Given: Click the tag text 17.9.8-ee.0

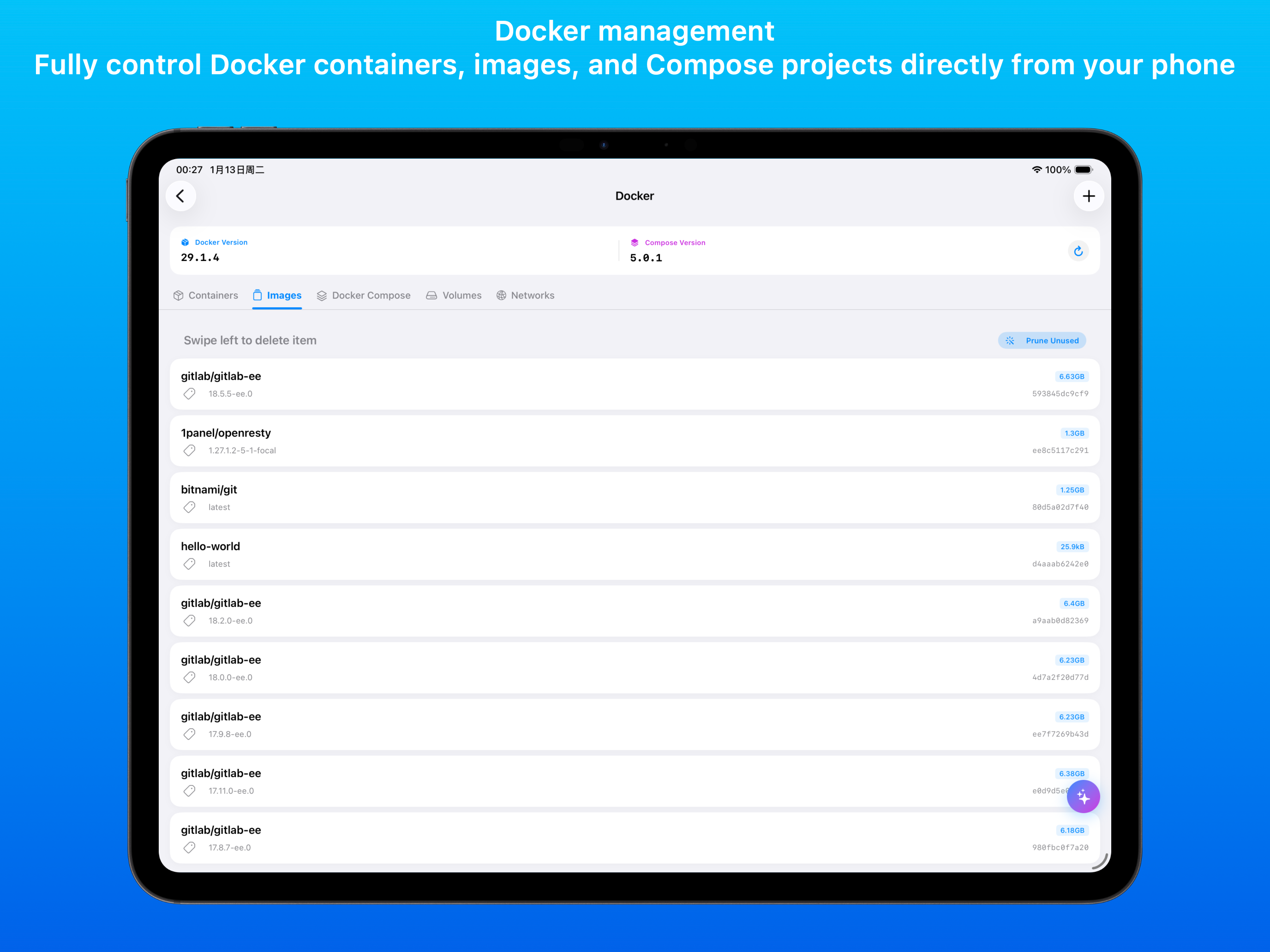Looking at the screenshot, I should click(x=230, y=734).
